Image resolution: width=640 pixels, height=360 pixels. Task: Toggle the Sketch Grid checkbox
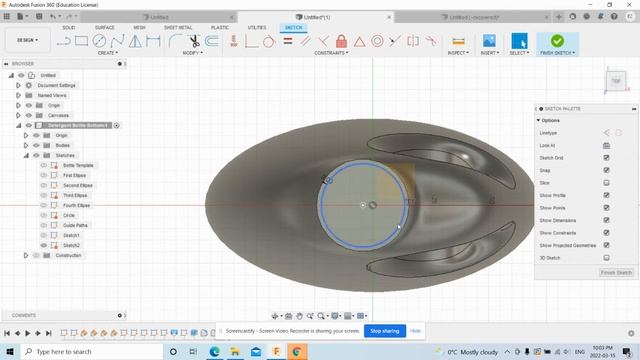(607, 158)
